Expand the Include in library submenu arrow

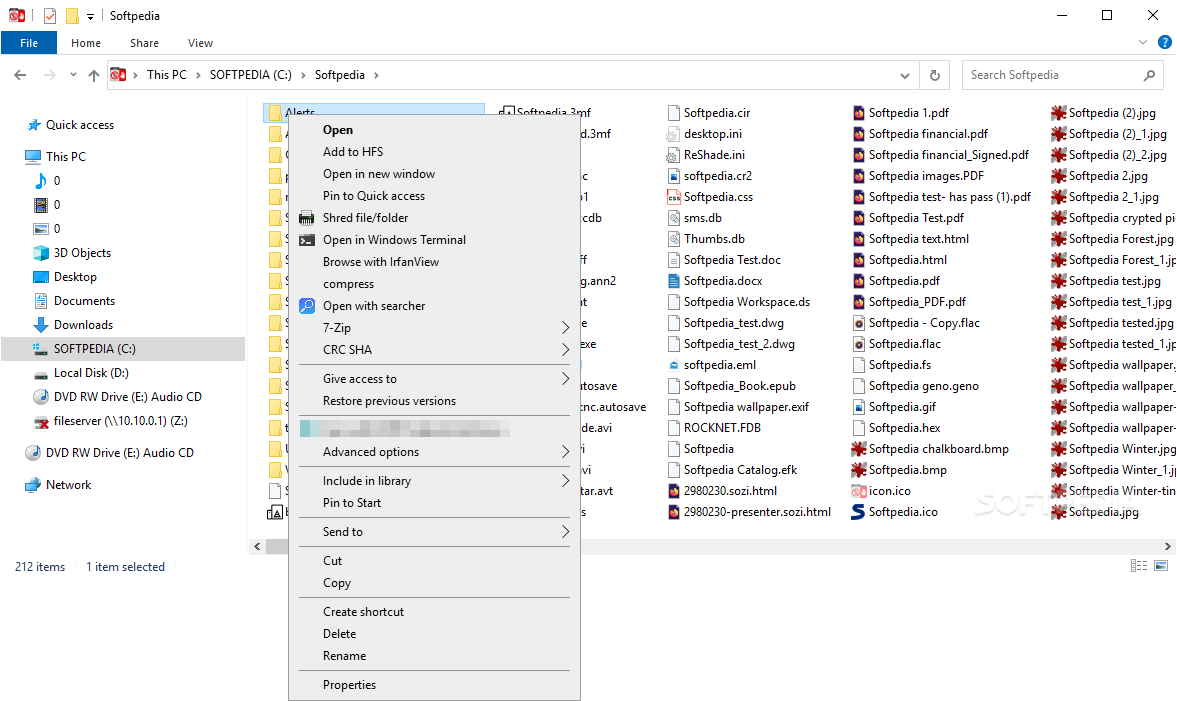pos(565,481)
